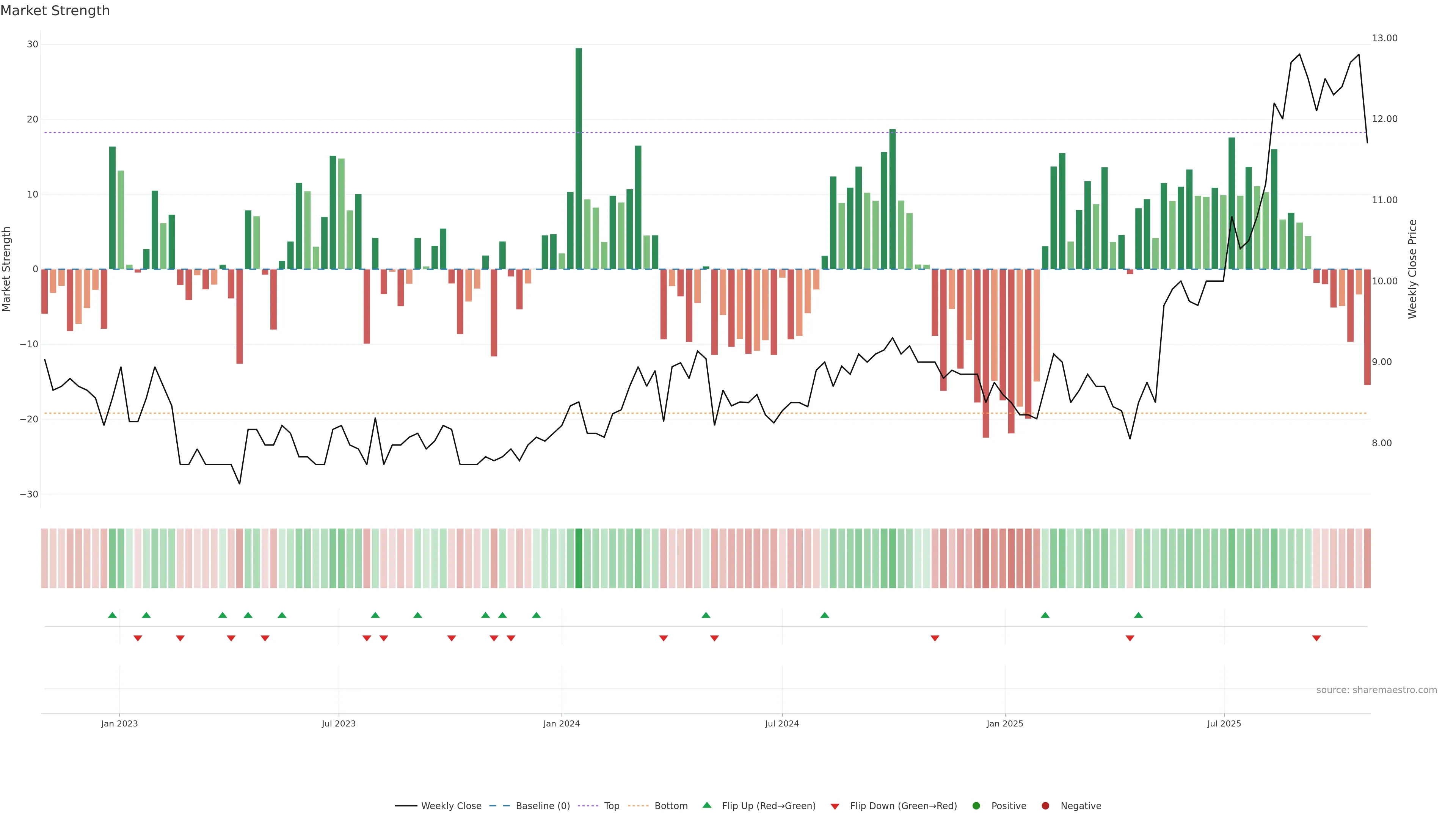The image size is (1456, 819).
Task: Click the dark red Negative circle legend icon
Action: [1045, 805]
